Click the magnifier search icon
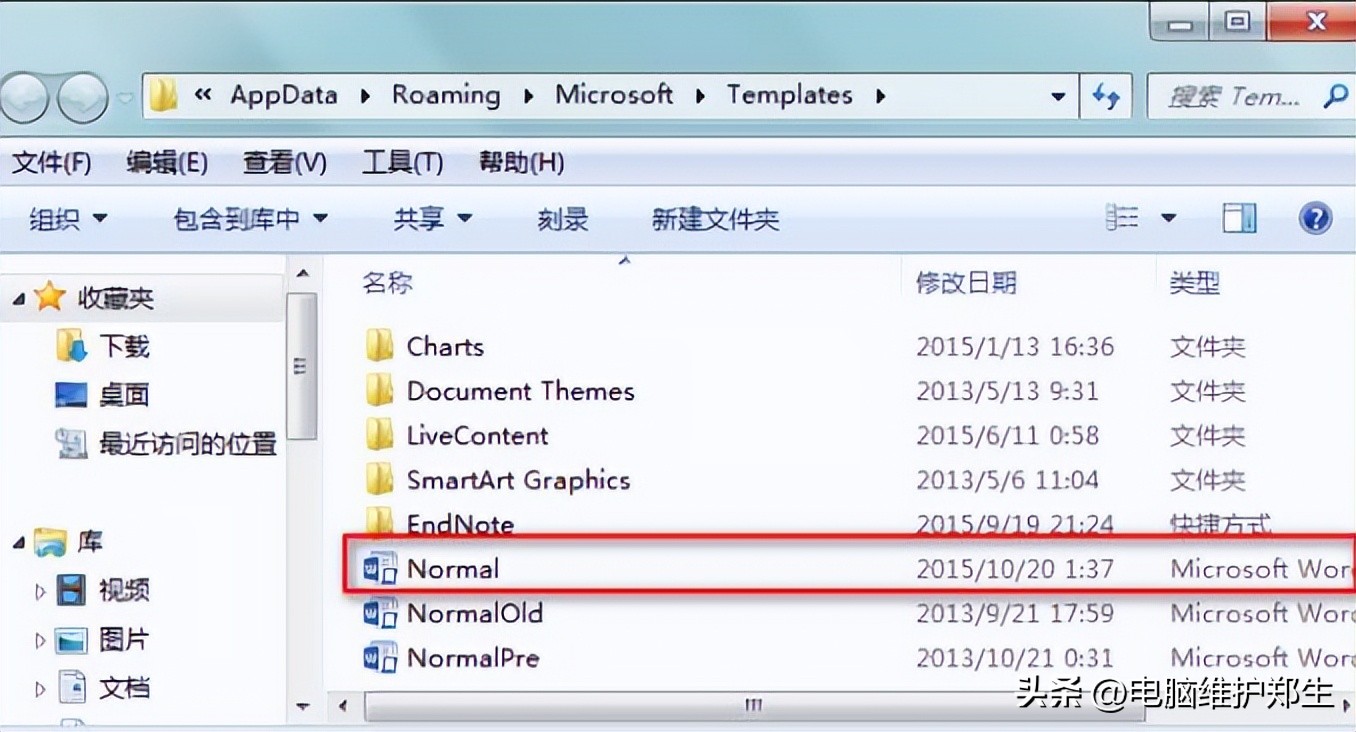The height and width of the screenshot is (732, 1356). click(1335, 96)
